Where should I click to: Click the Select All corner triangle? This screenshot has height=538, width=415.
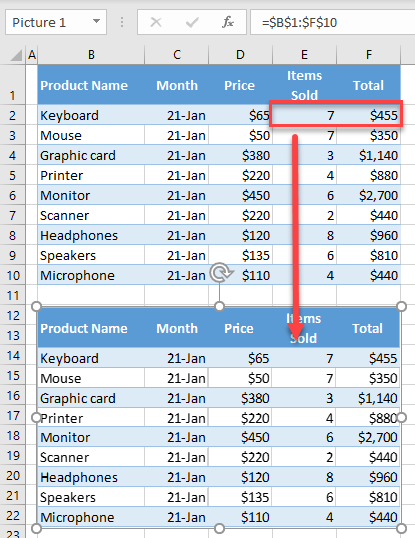(x=16, y=55)
